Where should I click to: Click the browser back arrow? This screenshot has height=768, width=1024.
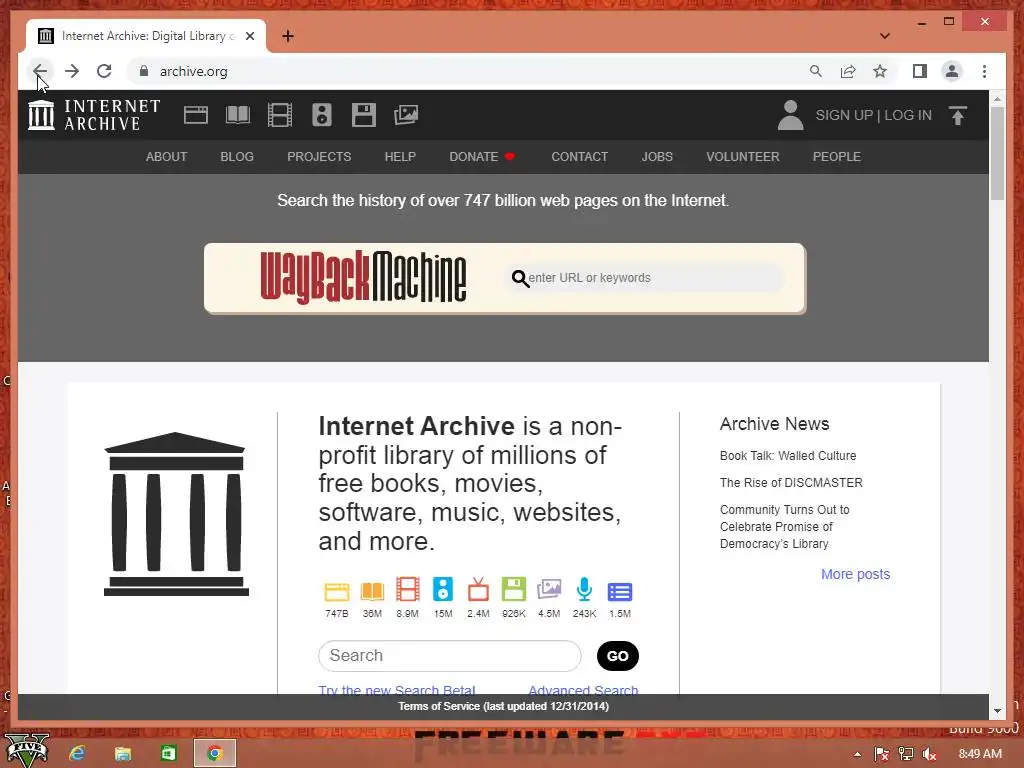(40, 71)
